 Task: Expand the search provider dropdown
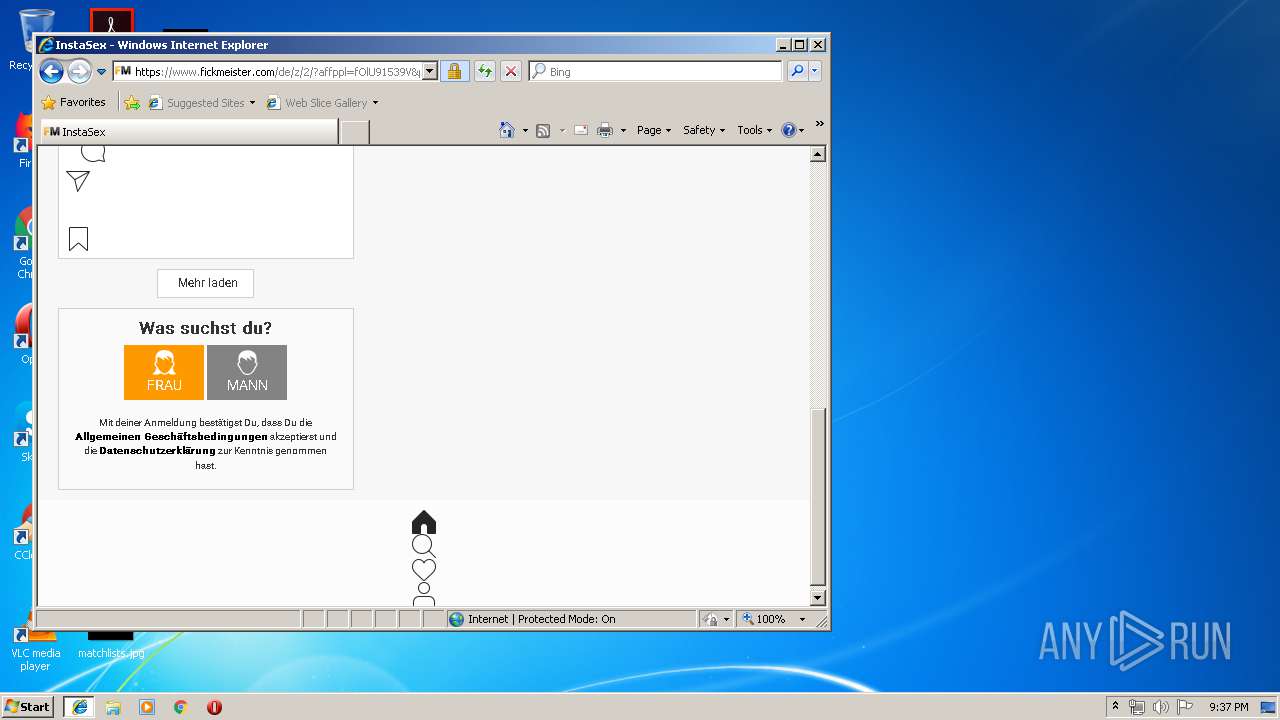coord(815,71)
